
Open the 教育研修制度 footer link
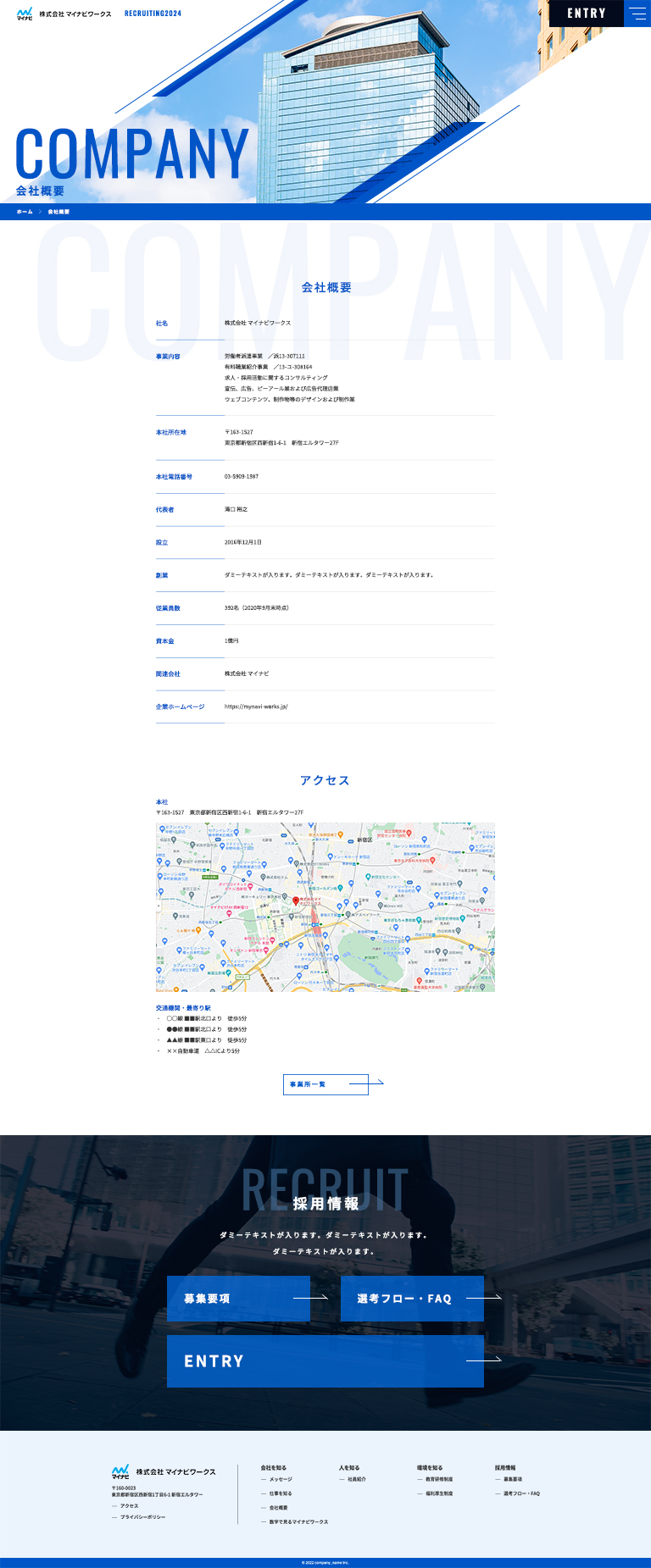coord(439,1479)
